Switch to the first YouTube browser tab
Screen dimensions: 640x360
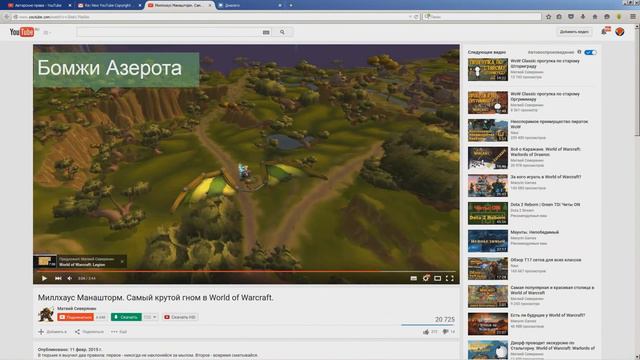39,5
